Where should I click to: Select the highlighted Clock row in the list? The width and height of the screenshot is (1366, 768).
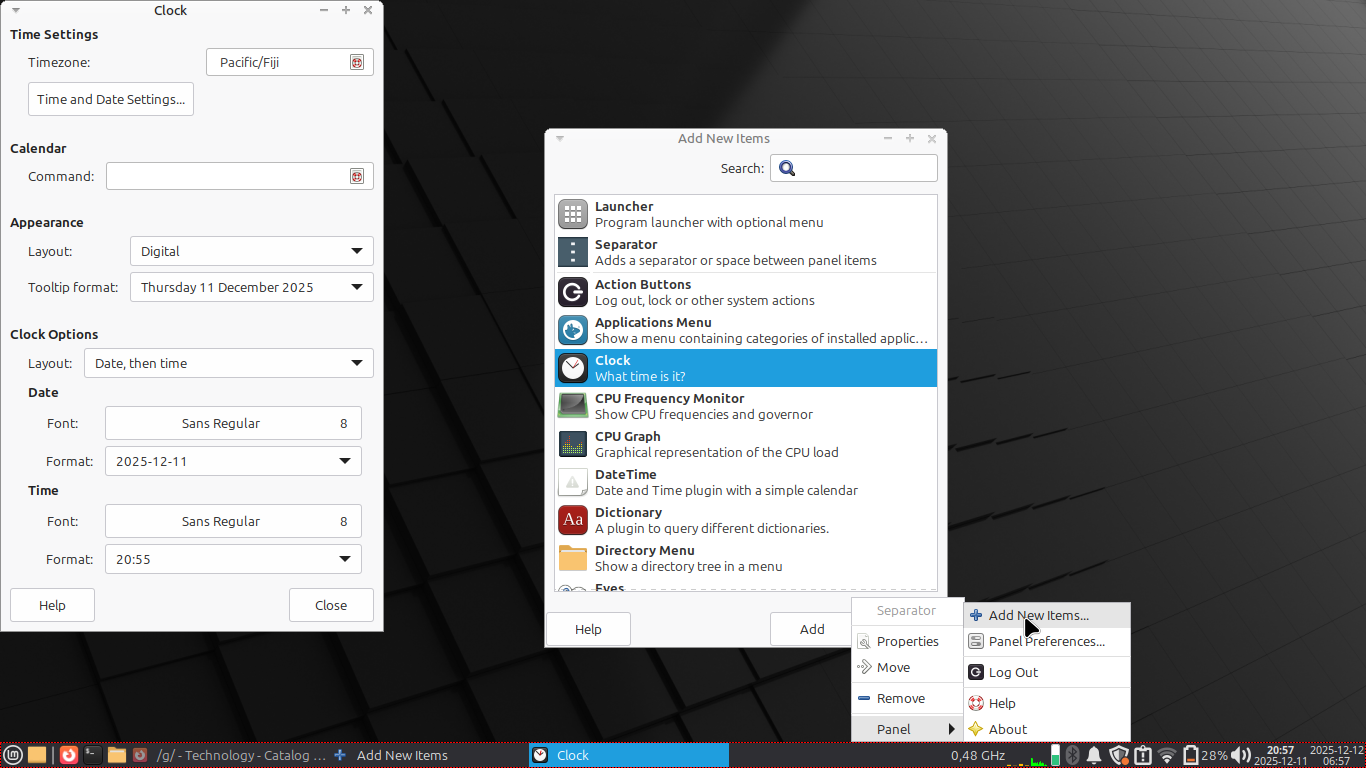pos(746,368)
